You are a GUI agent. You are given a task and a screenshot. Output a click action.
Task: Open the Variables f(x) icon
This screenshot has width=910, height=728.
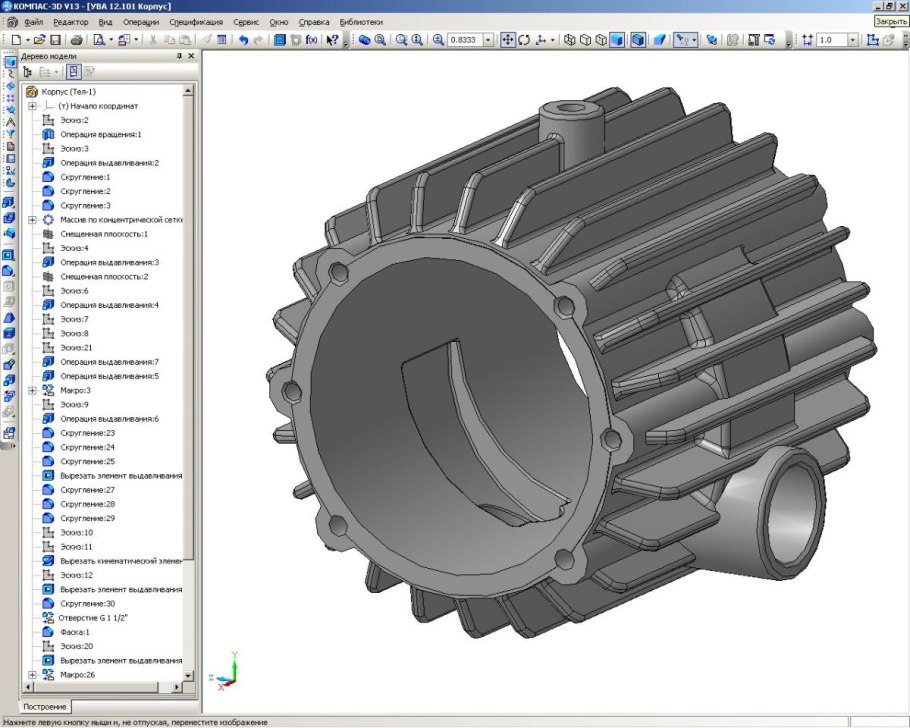click(x=311, y=40)
